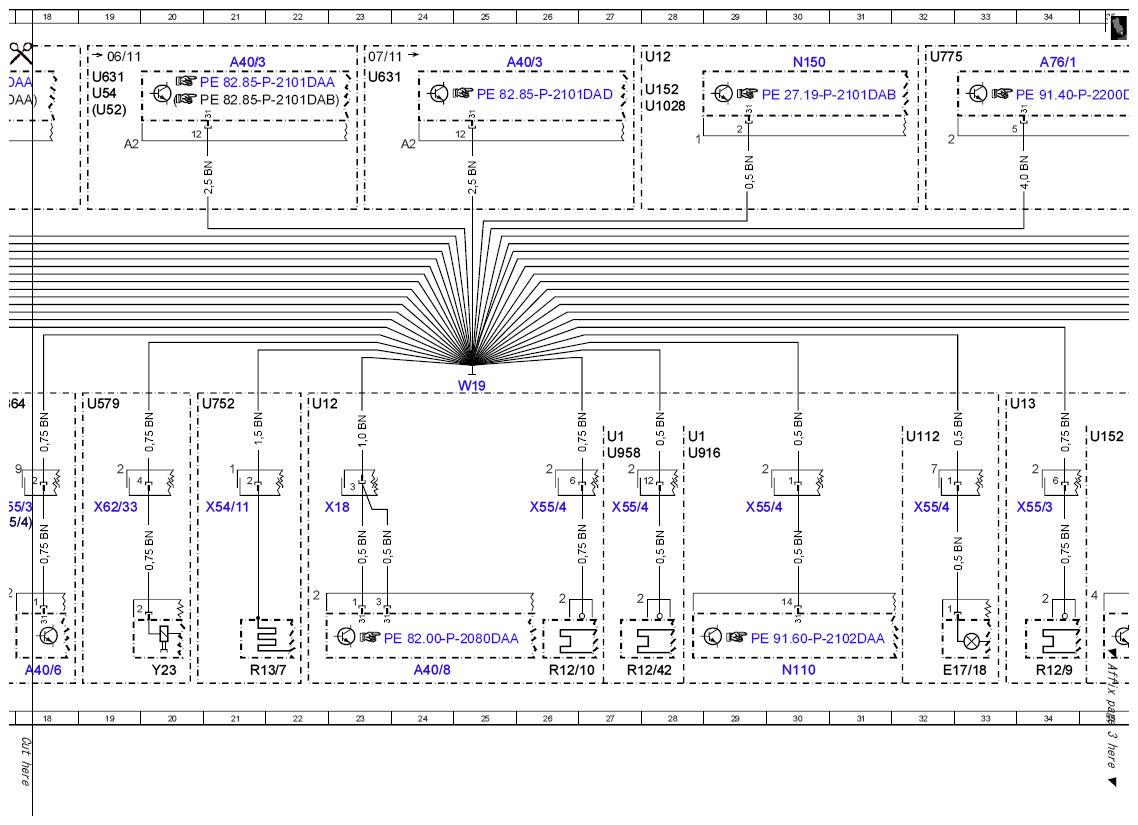The width and height of the screenshot is (1138, 825).
Task: Open the N150 component link
Action: coord(809,62)
